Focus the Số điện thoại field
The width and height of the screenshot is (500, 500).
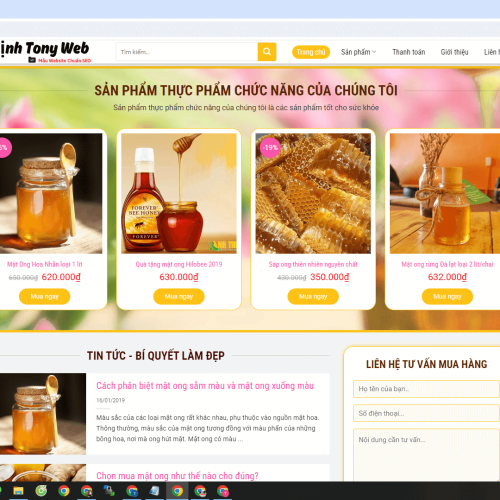point(426,413)
